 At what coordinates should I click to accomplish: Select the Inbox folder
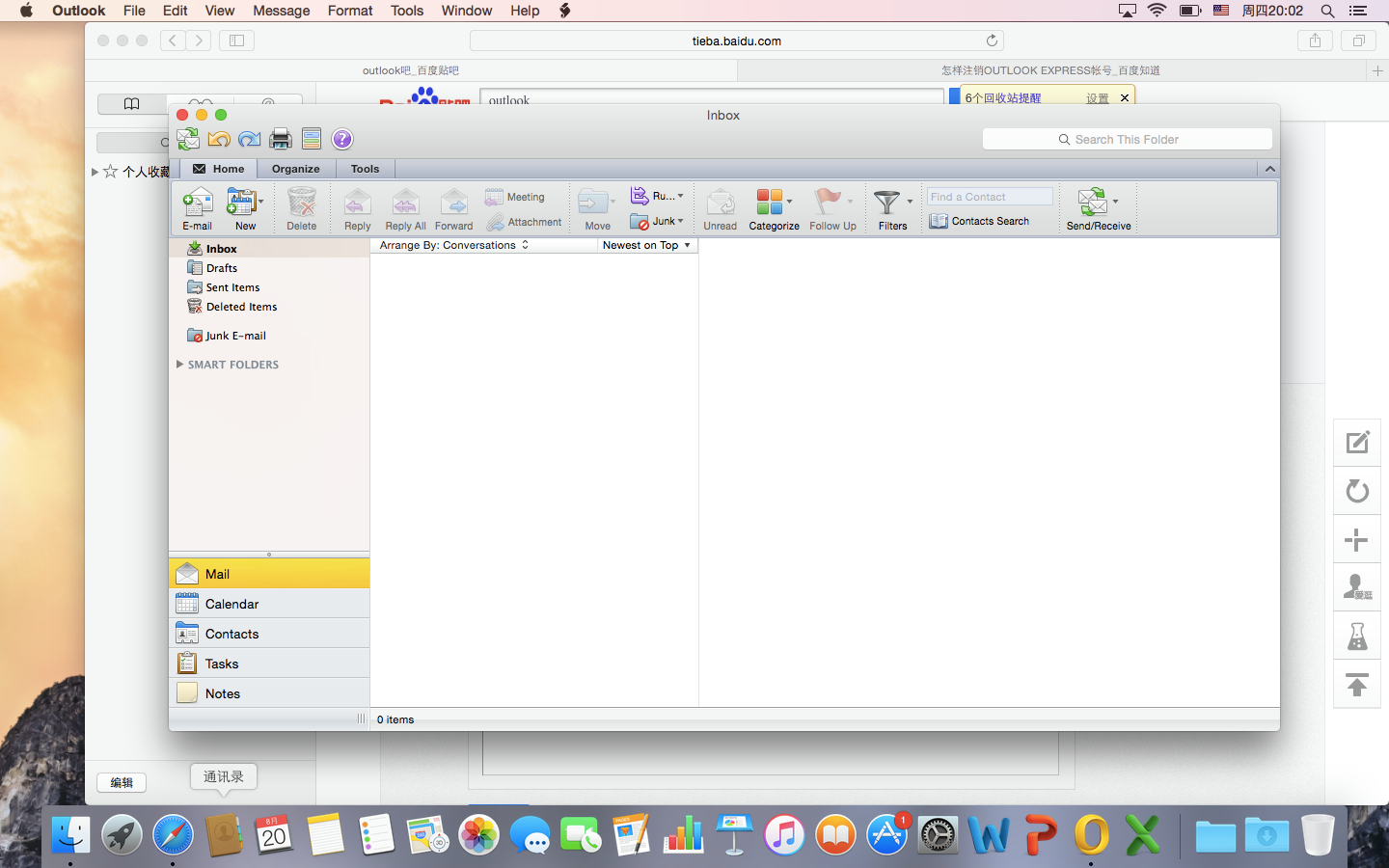(x=269, y=249)
